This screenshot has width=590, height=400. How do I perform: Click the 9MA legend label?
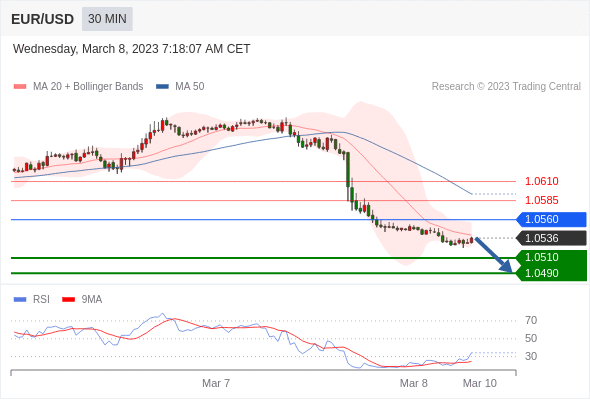pos(92,300)
